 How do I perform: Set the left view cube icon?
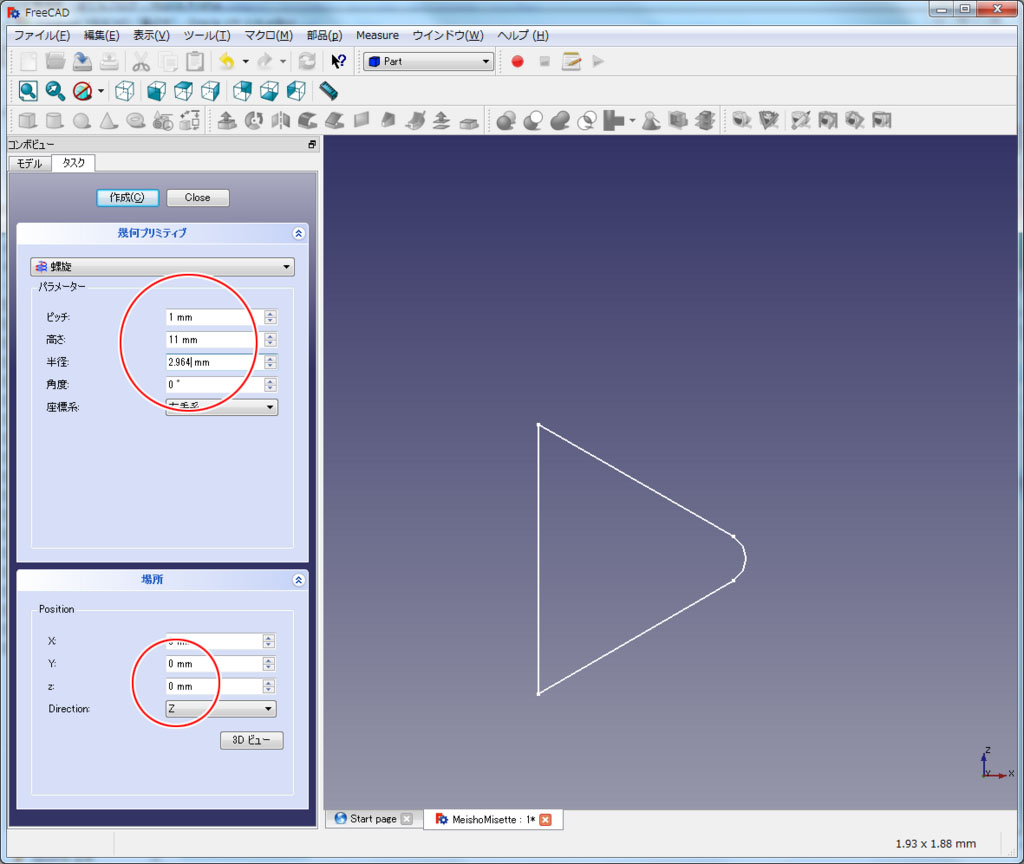[x=296, y=91]
